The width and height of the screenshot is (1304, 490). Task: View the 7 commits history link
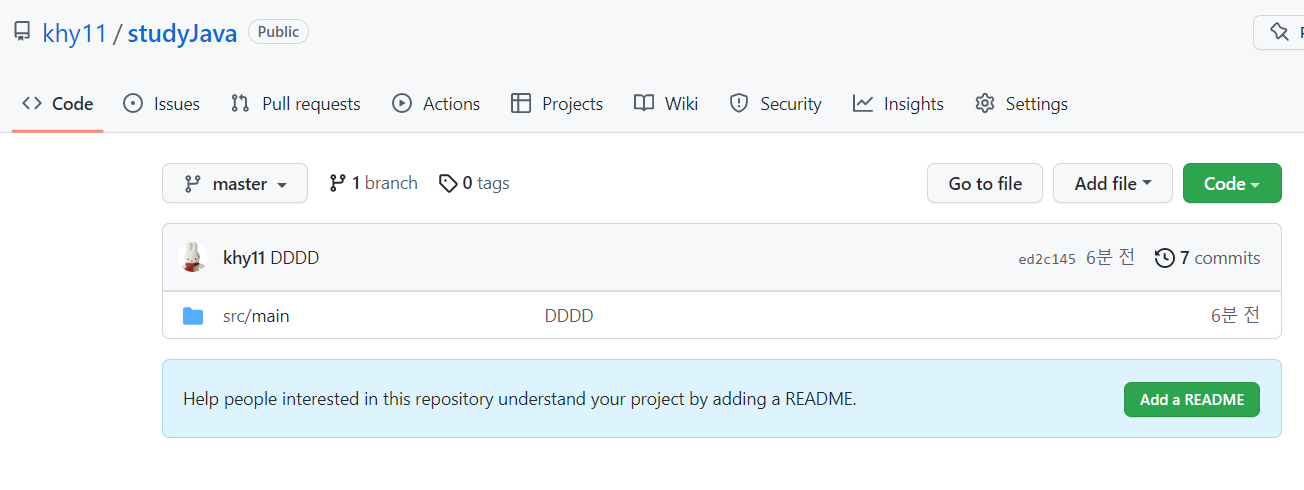[1208, 258]
